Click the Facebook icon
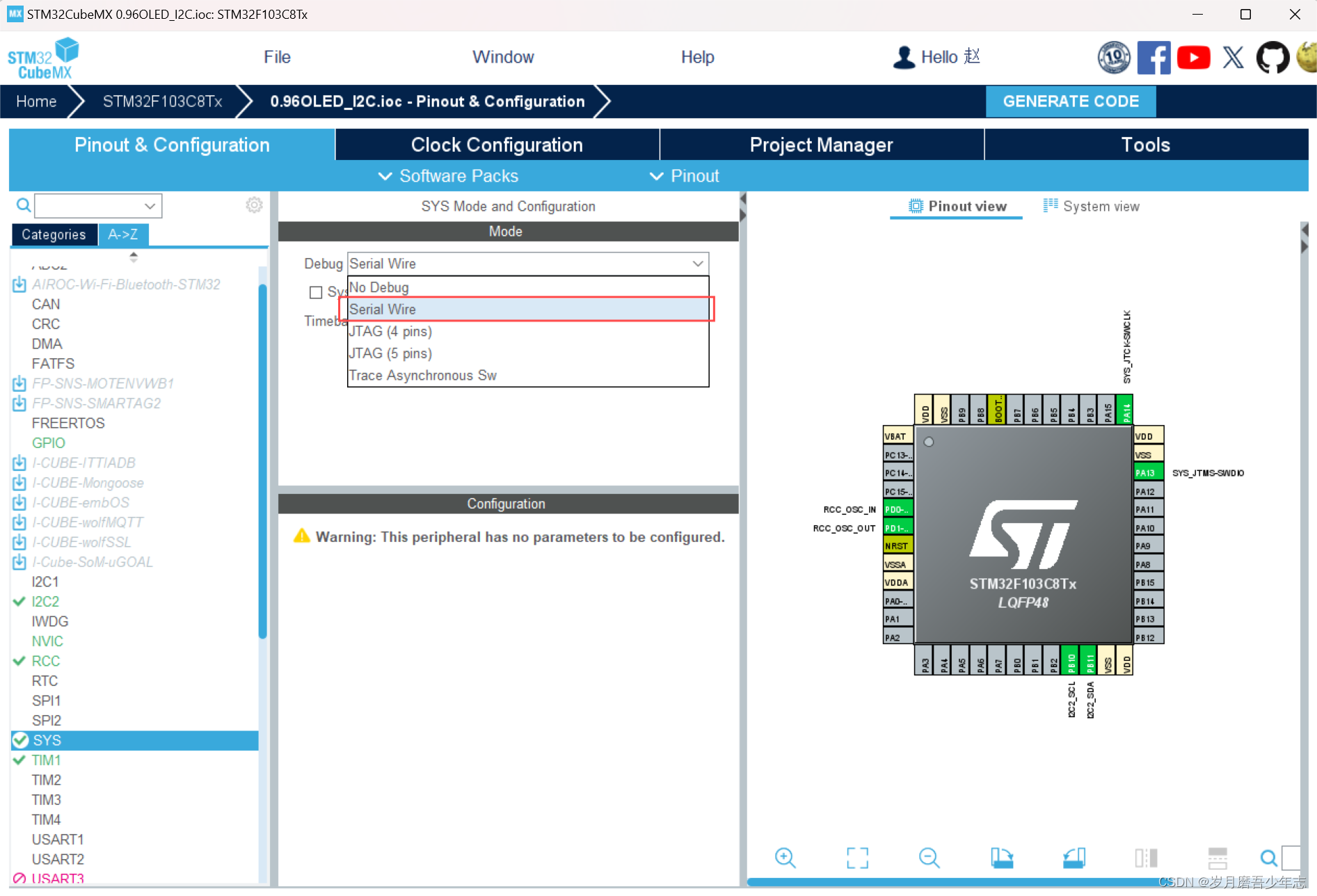Viewport: 1317px width, 896px height. pos(1154,57)
